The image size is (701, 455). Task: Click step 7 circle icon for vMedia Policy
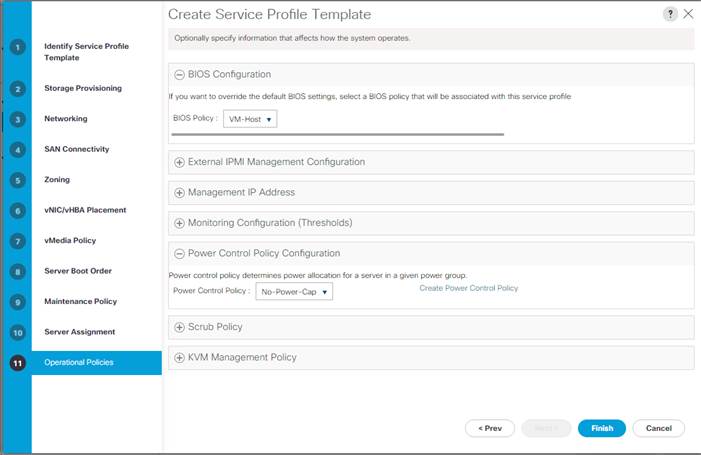click(x=18, y=241)
